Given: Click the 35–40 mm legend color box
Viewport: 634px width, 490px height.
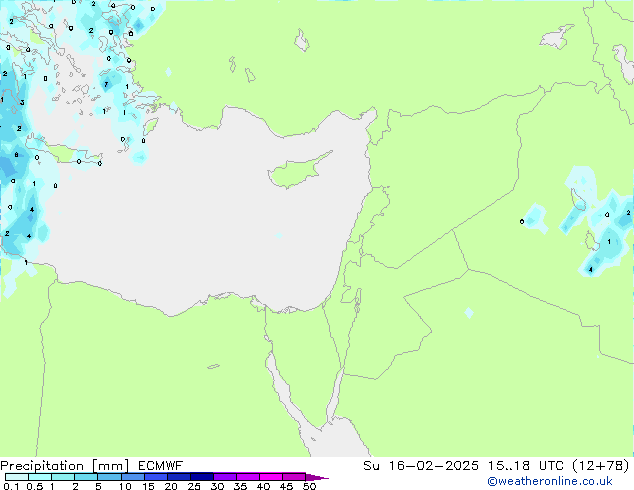Looking at the screenshot, I should pos(247,477).
